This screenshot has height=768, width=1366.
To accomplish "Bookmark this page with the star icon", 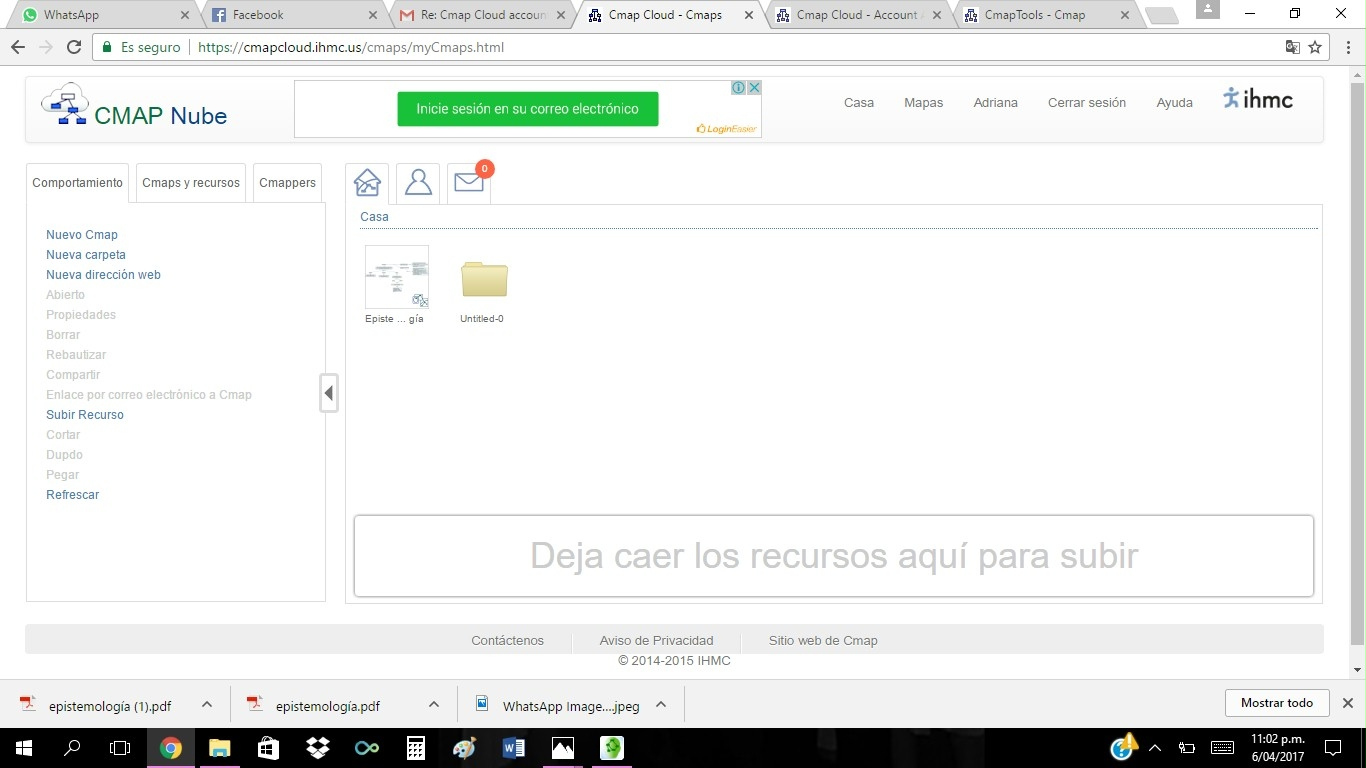I will [1315, 47].
